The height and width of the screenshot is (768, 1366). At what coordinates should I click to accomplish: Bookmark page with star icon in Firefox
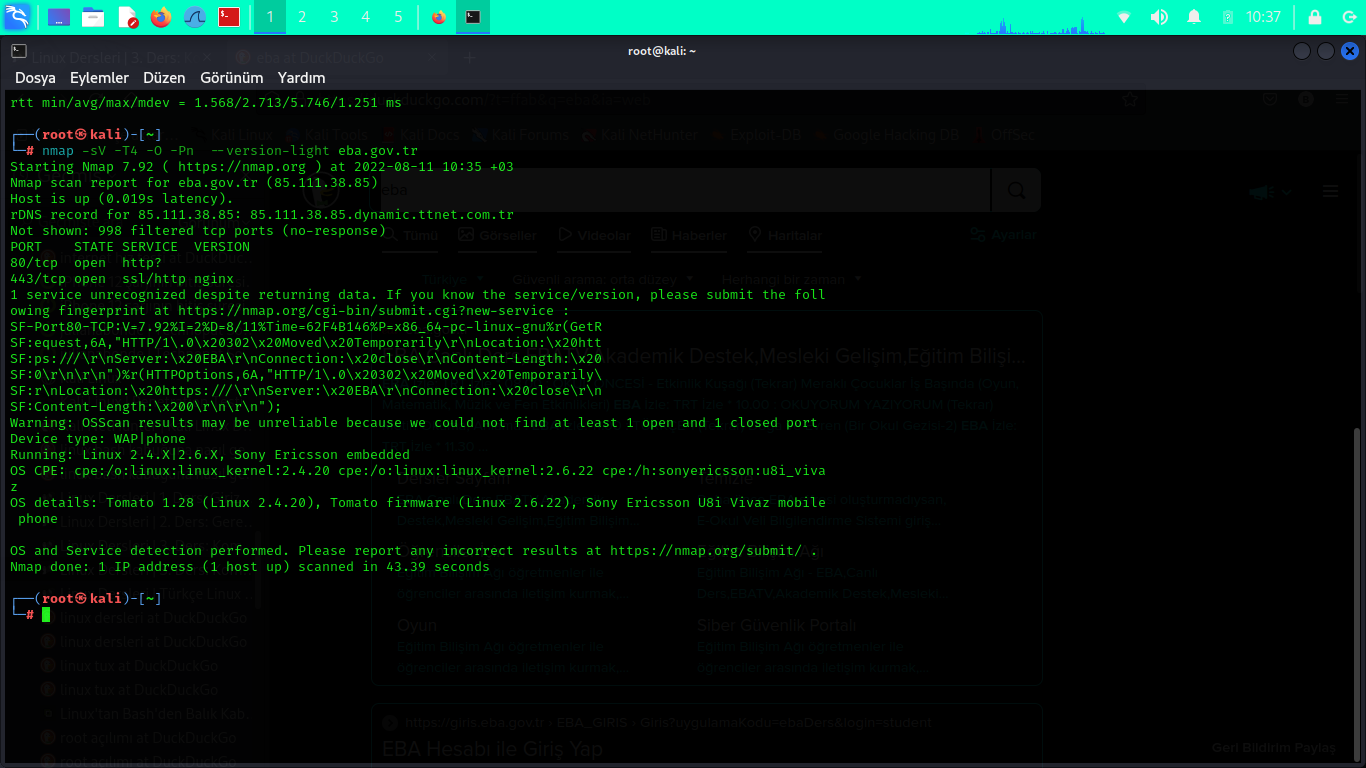pos(1131,99)
